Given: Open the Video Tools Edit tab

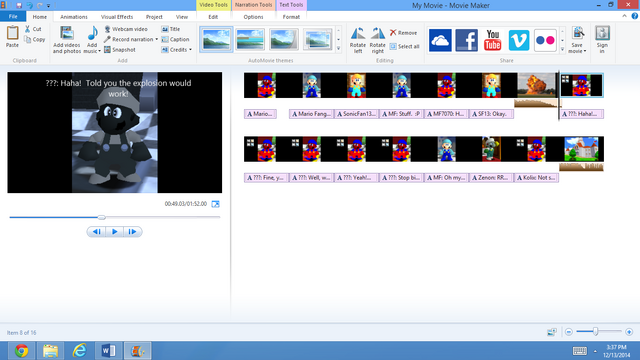Looking at the screenshot, I should pyautogui.click(x=213, y=17).
